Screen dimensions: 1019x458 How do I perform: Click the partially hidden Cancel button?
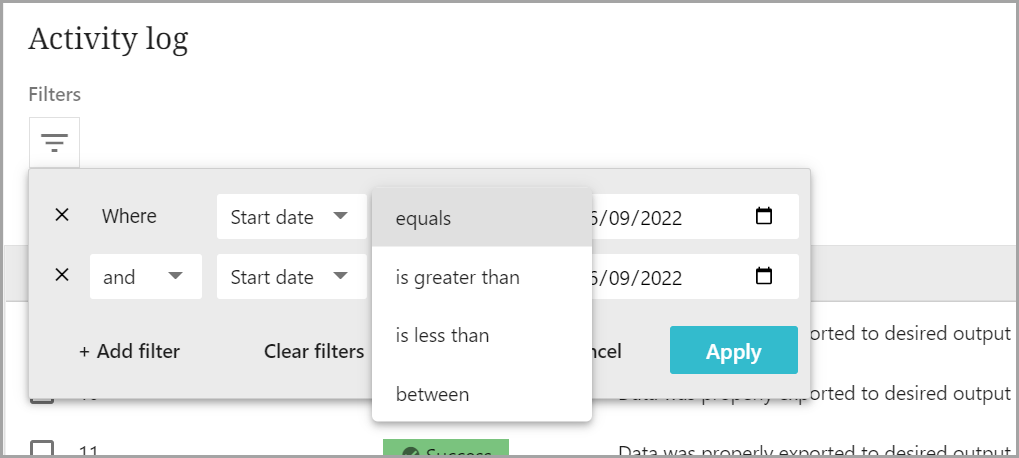tap(608, 351)
